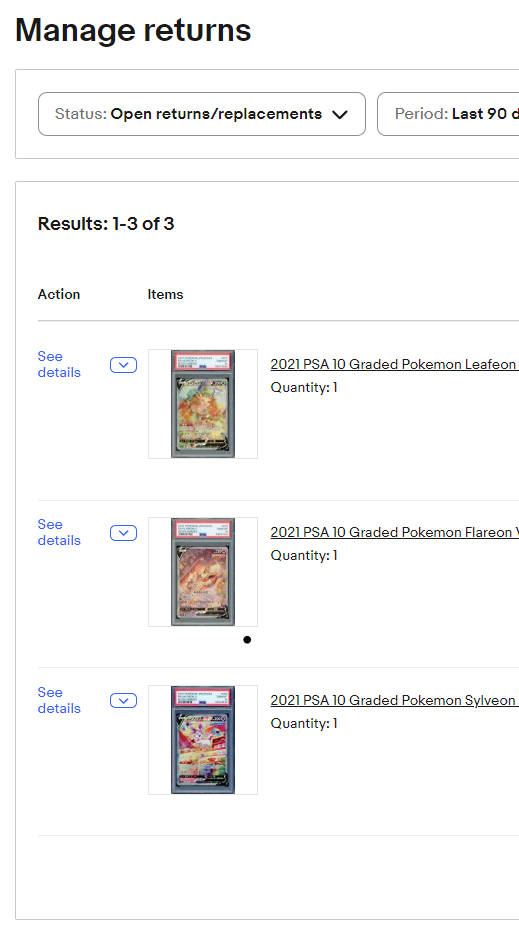Image resolution: width=519 pixels, height=932 pixels.
Task: Open the 2021 PSA 10 Graded Pokemon Flareon listing
Action: pos(394,532)
